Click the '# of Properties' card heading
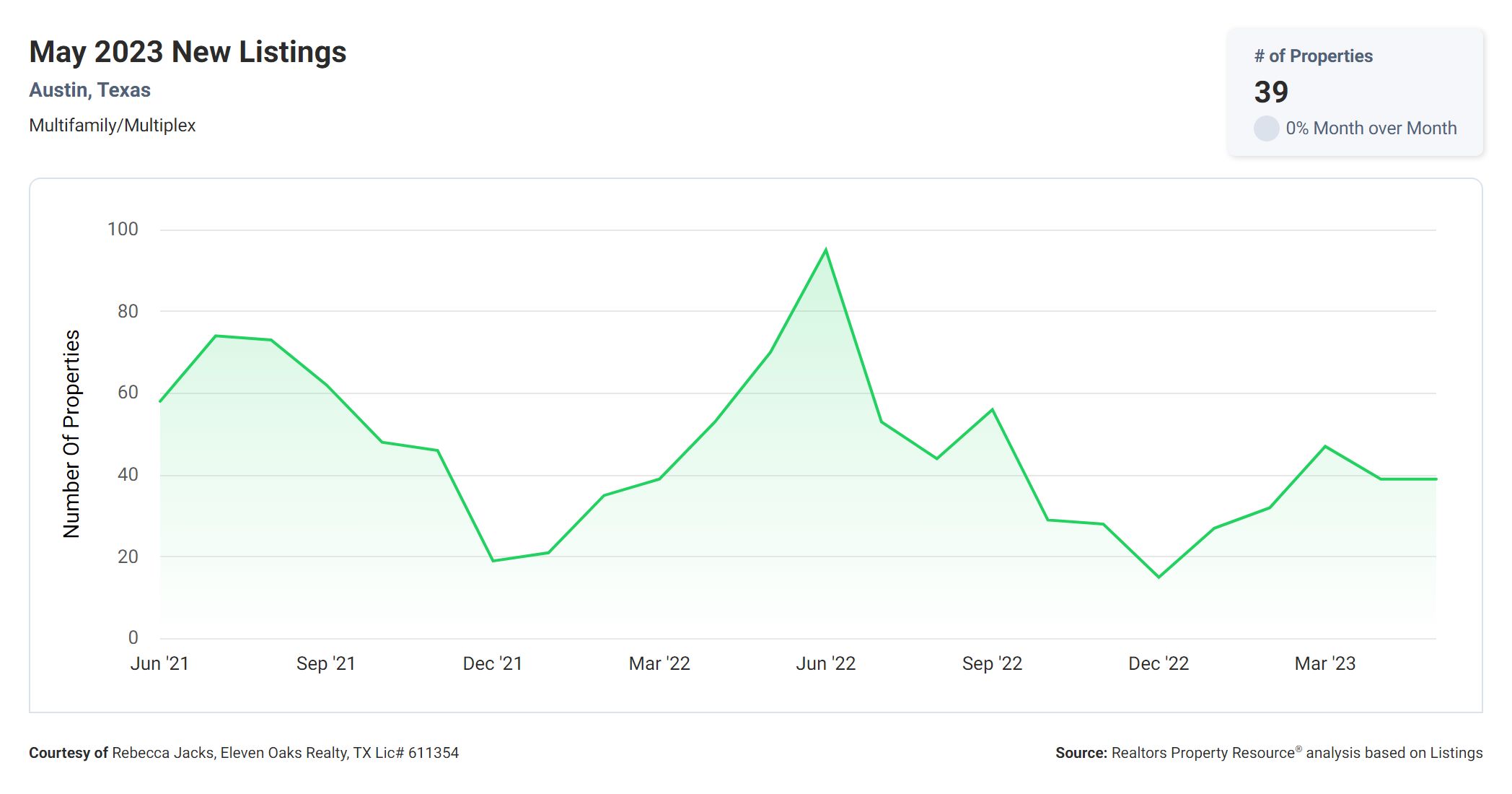The image size is (1512, 794). click(1313, 56)
